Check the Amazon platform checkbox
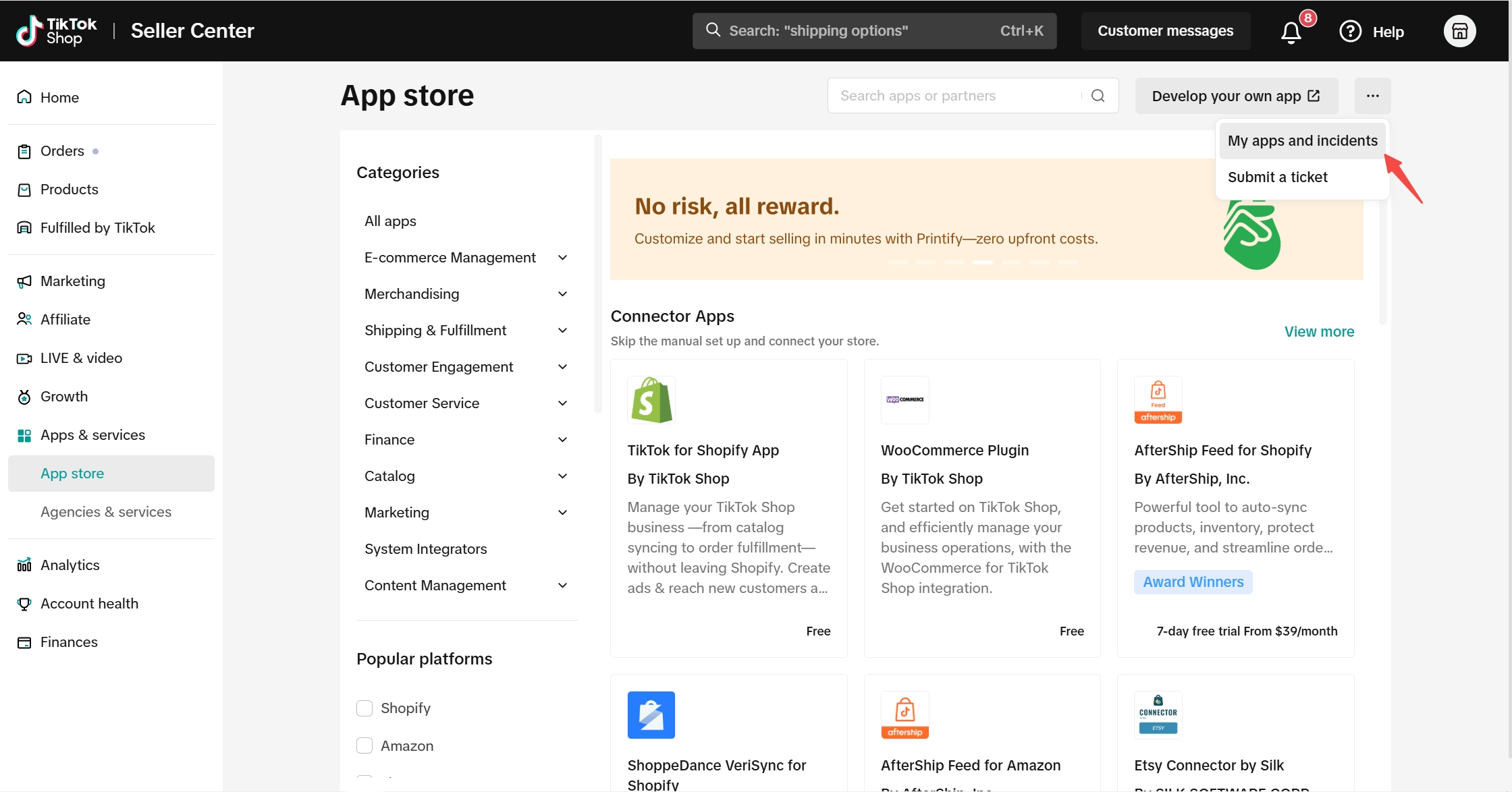 (x=364, y=745)
